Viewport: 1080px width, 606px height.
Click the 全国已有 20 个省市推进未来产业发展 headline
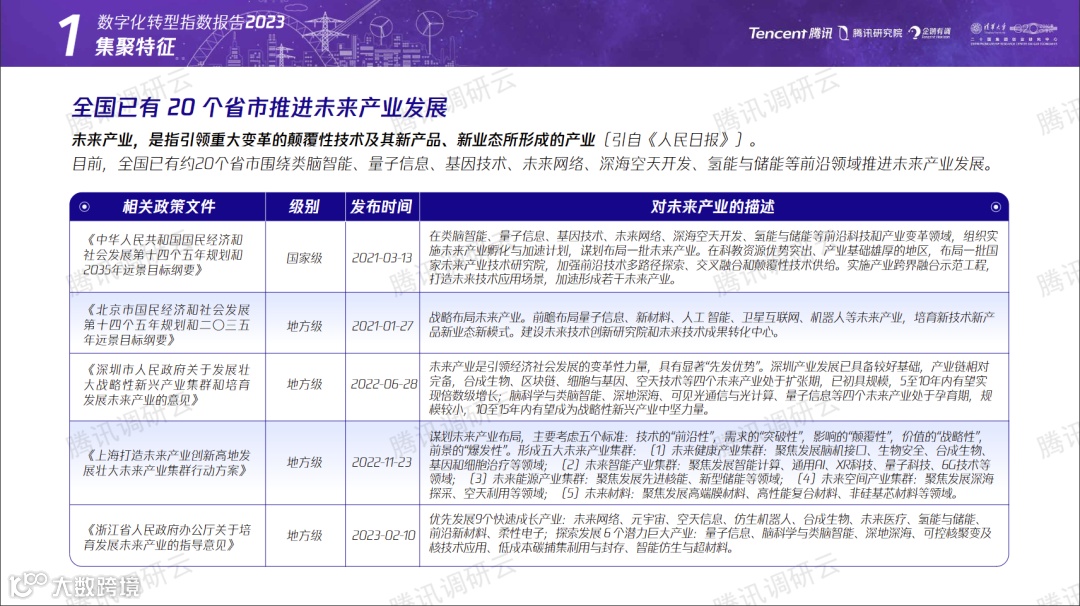tap(260, 107)
